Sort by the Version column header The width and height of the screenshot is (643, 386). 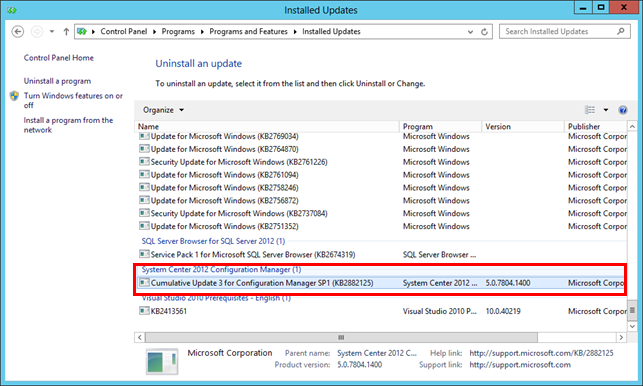[523, 126]
